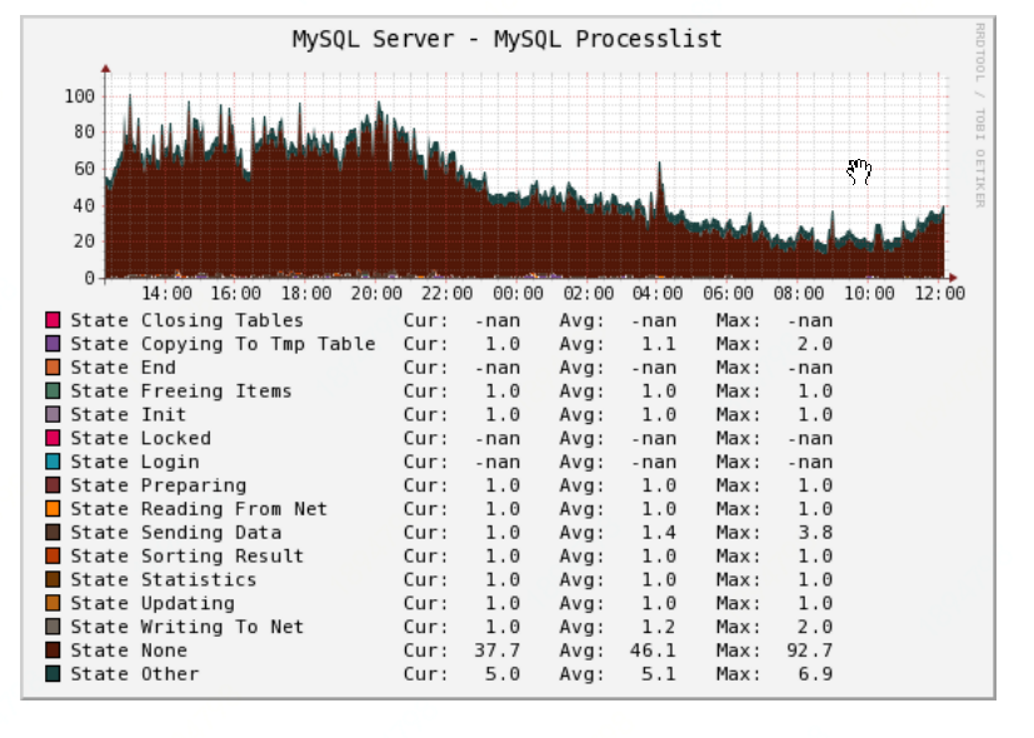Click the 00:00 time axis label

click(x=518, y=293)
